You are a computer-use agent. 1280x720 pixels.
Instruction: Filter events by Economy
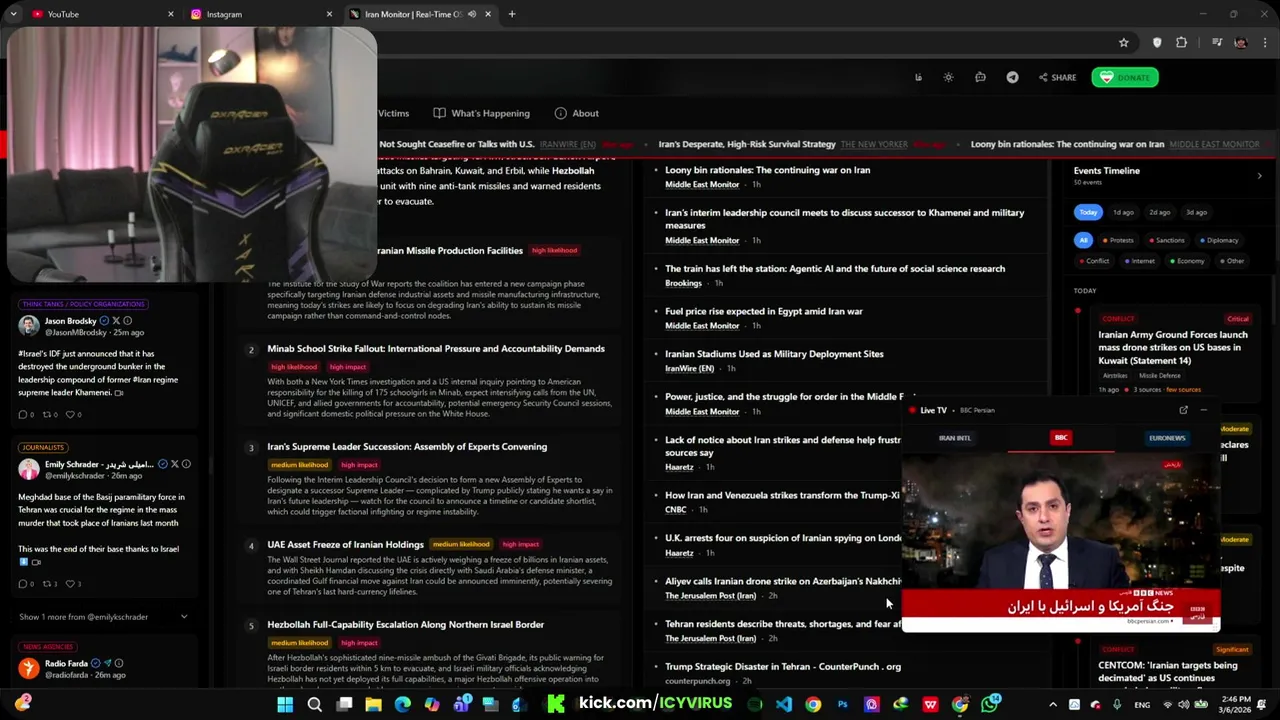pyautogui.click(x=1186, y=261)
